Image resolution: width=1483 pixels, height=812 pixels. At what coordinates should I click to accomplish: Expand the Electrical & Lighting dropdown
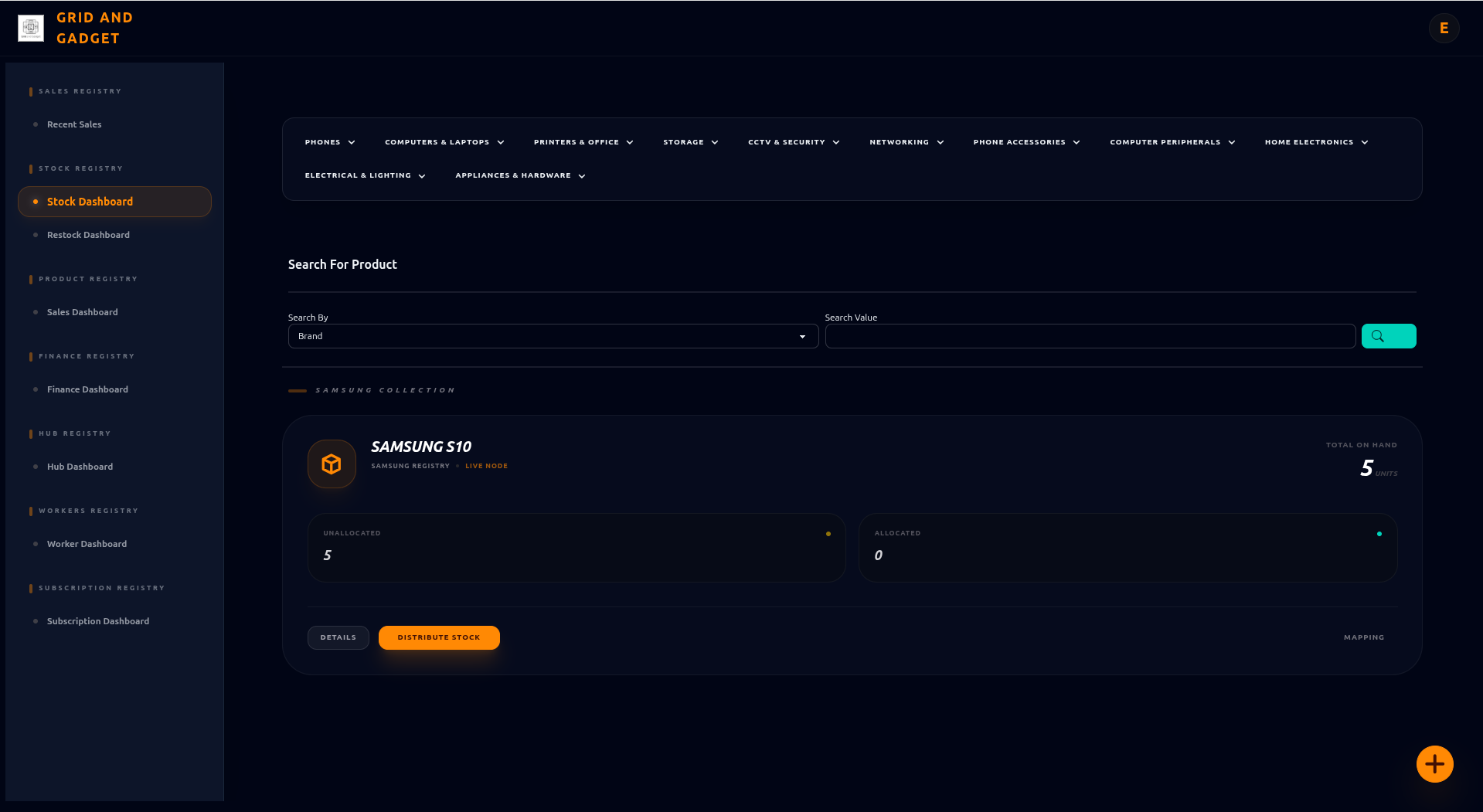(x=365, y=175)
